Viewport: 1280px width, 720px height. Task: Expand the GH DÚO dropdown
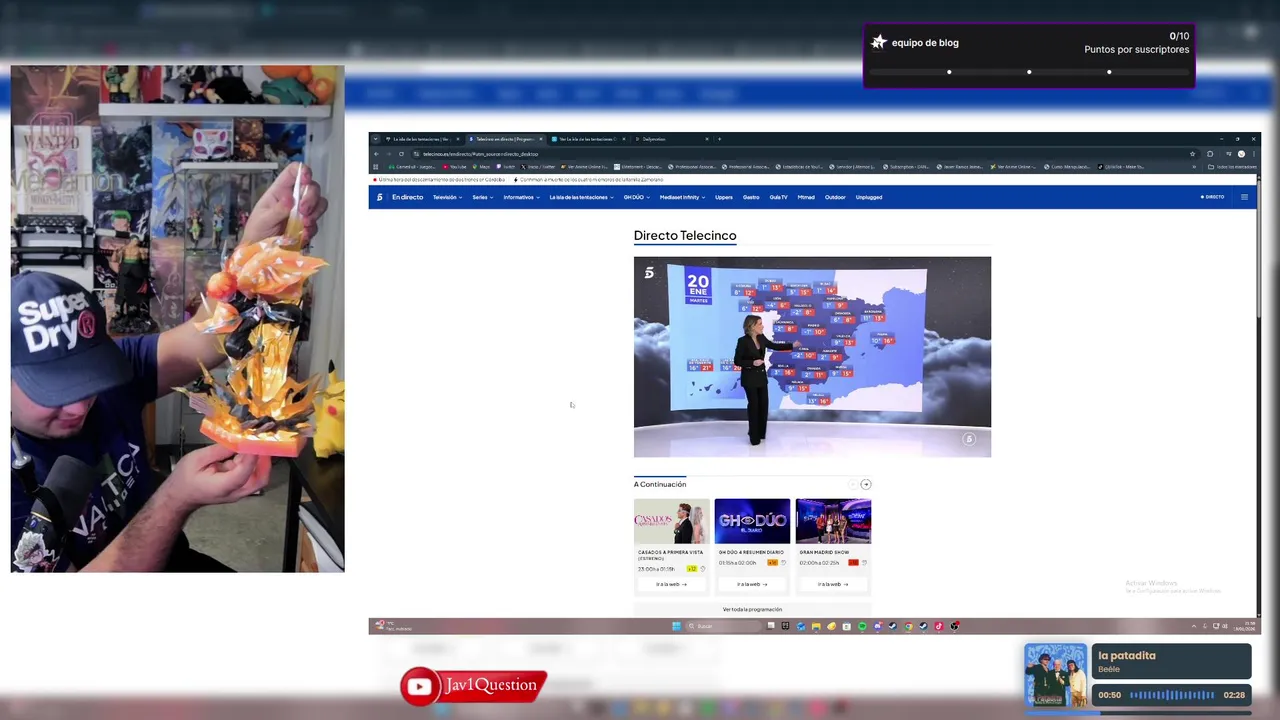[637, 197]
